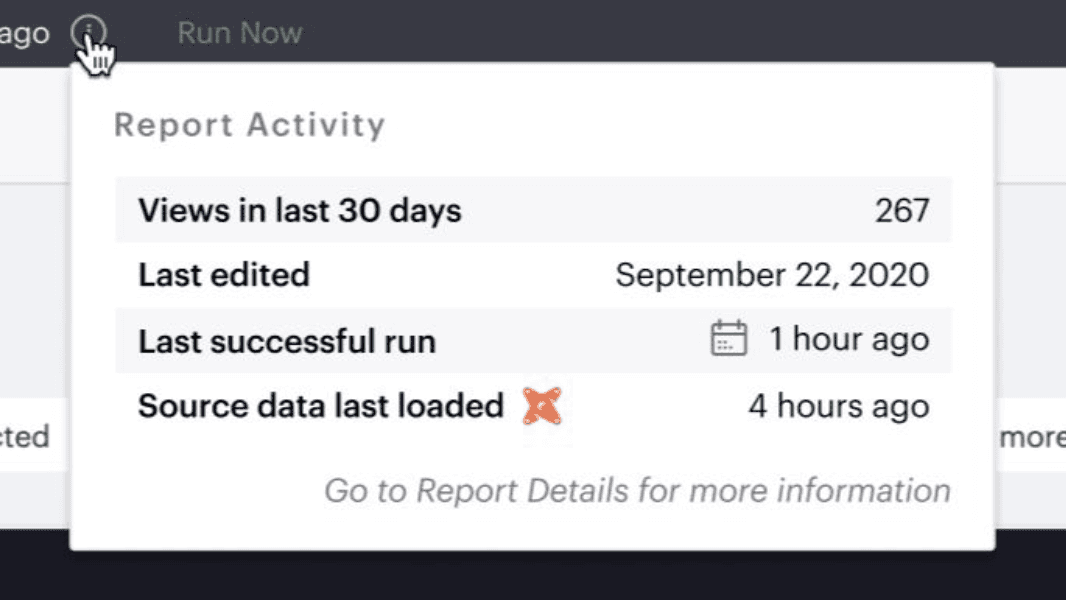Select the Last edited label

[224, 275]
